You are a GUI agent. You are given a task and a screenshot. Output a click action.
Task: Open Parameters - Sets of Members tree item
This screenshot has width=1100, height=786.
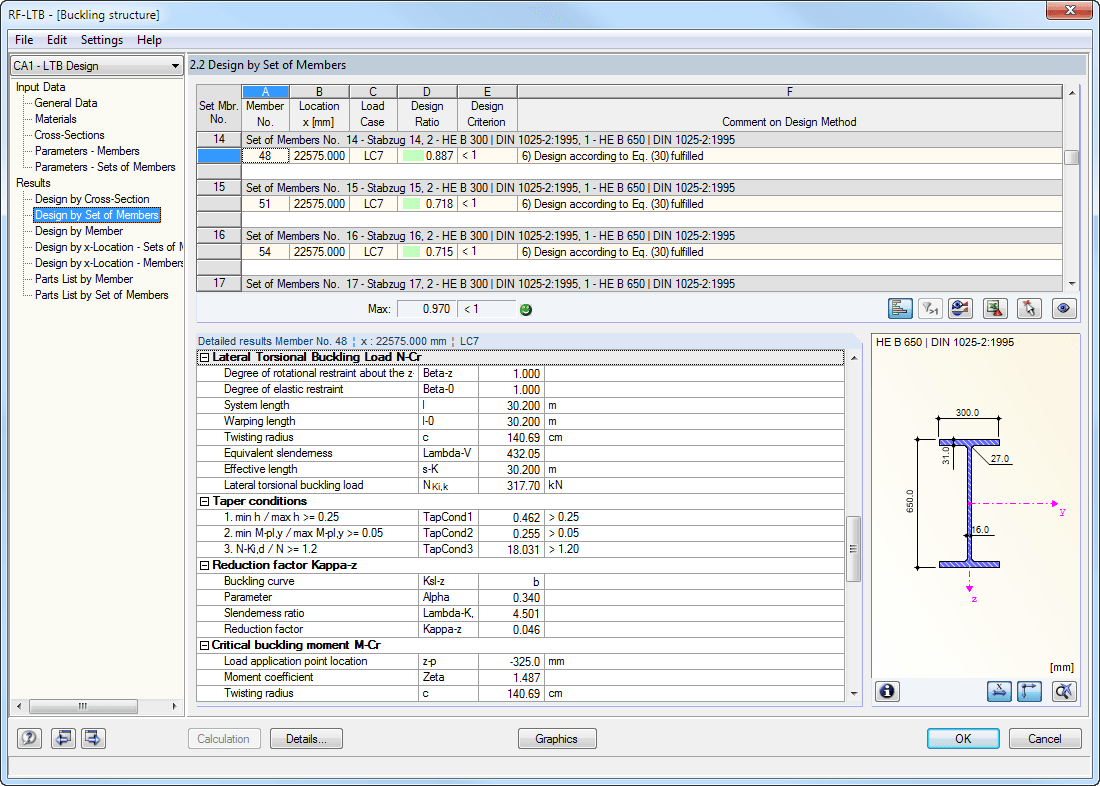click(x=105, y=167)
